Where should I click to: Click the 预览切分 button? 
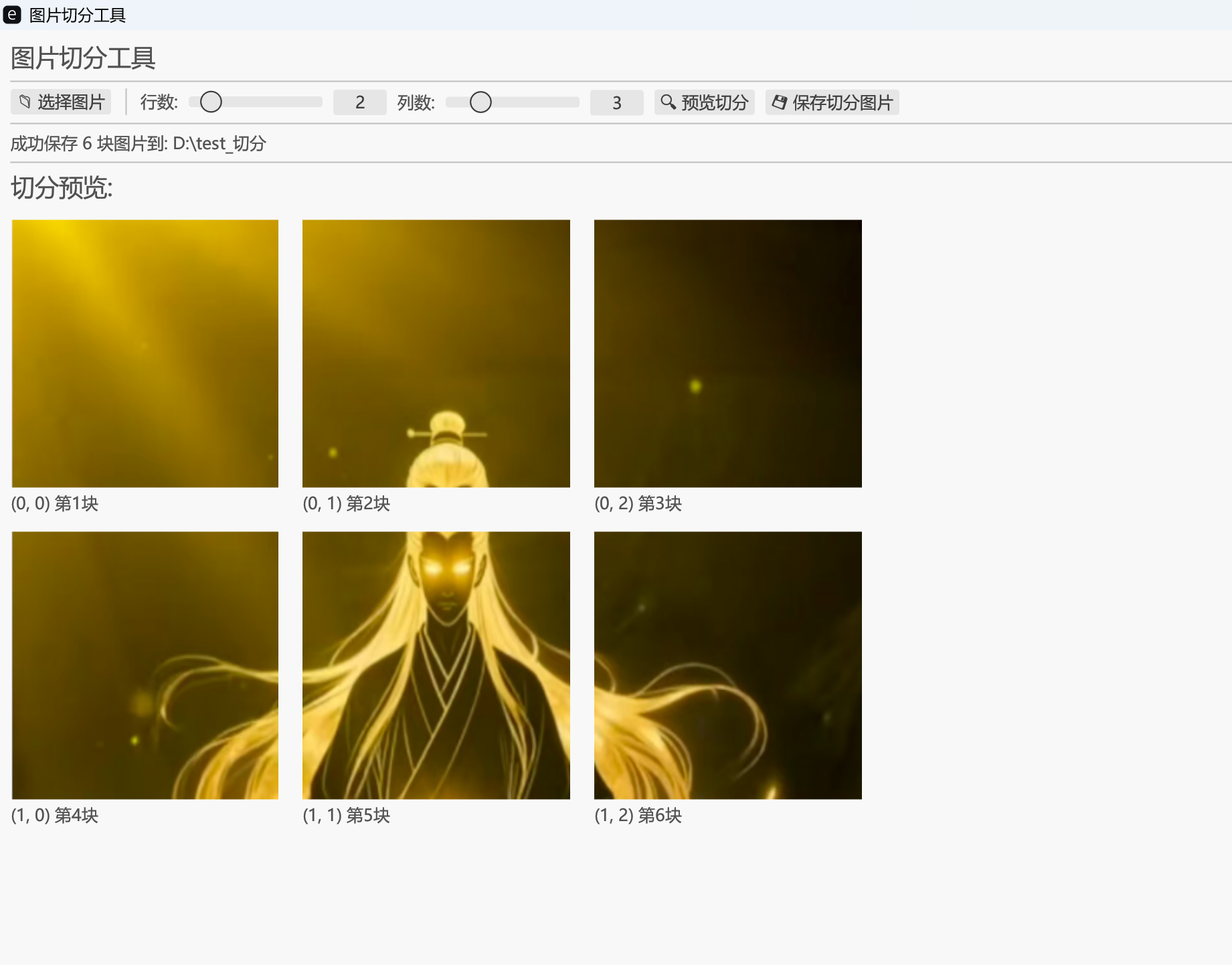[x=705, y=102]
